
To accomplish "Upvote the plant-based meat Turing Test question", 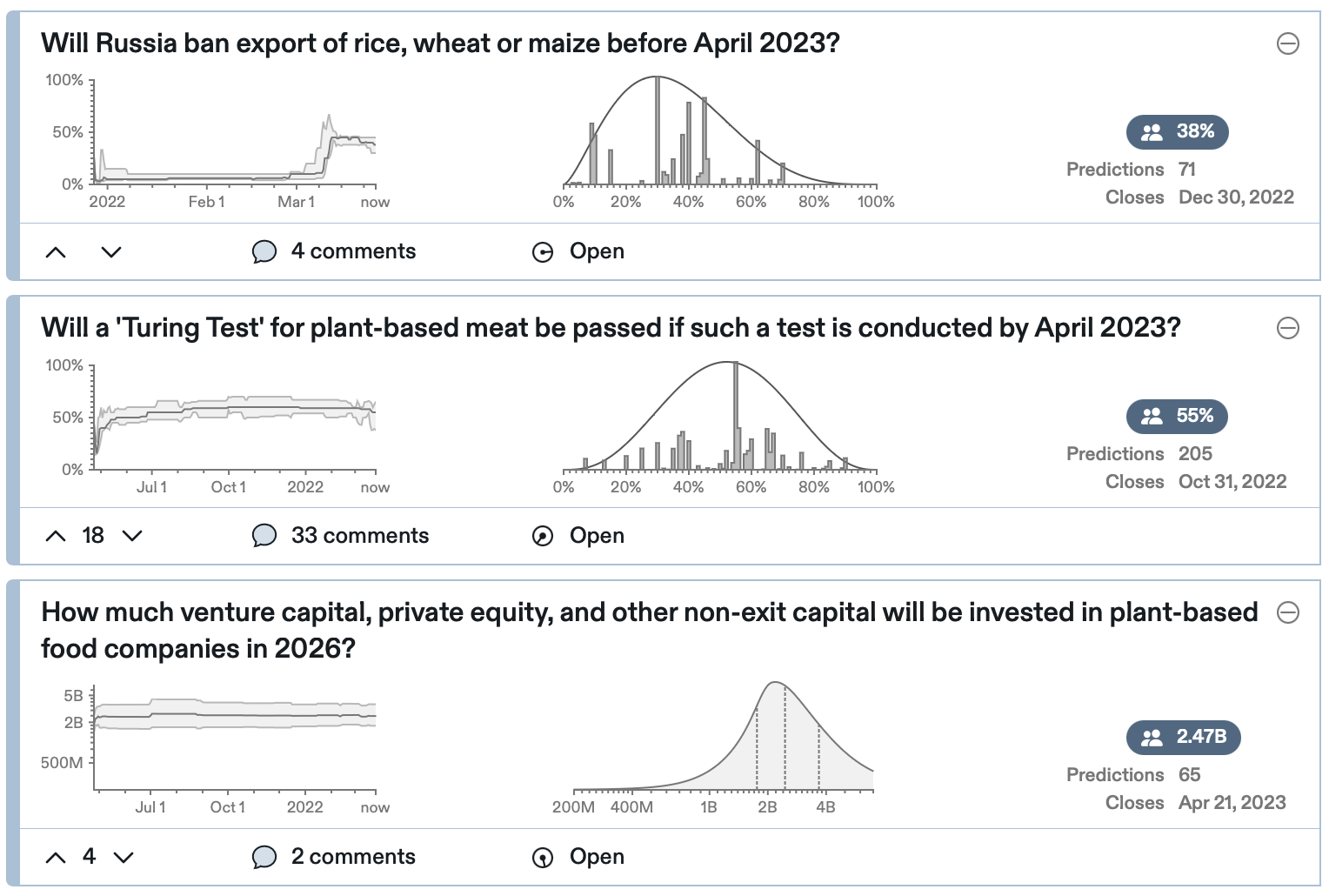I will (x=56, y=536).
